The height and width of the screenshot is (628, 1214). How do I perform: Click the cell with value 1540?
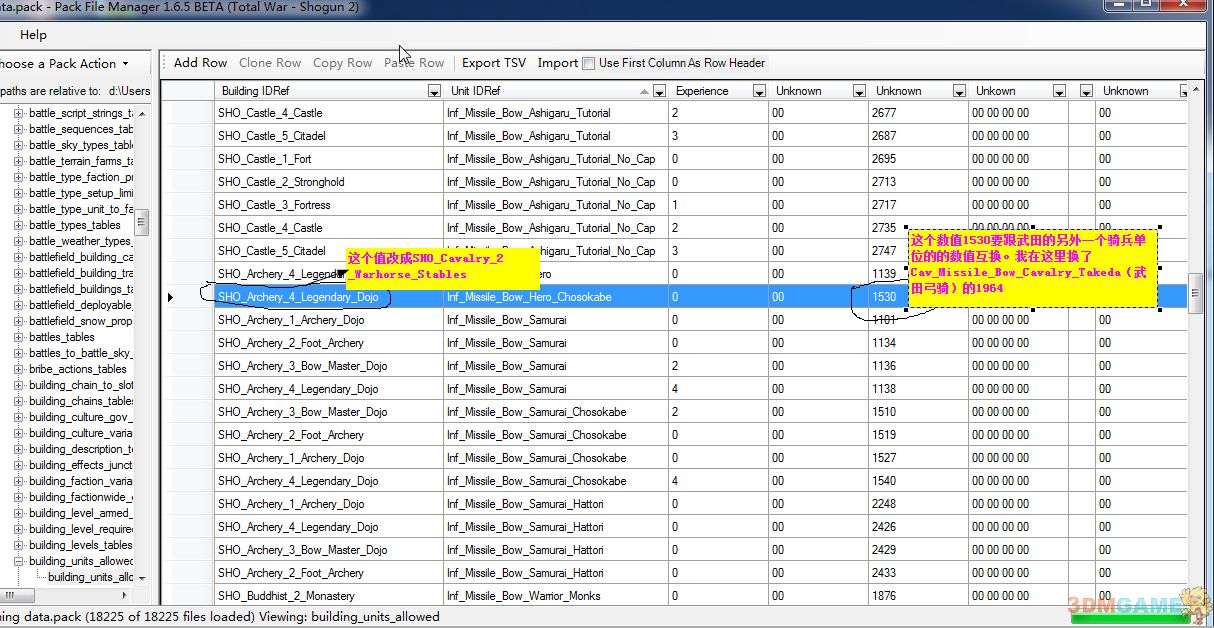pos(918,481)
